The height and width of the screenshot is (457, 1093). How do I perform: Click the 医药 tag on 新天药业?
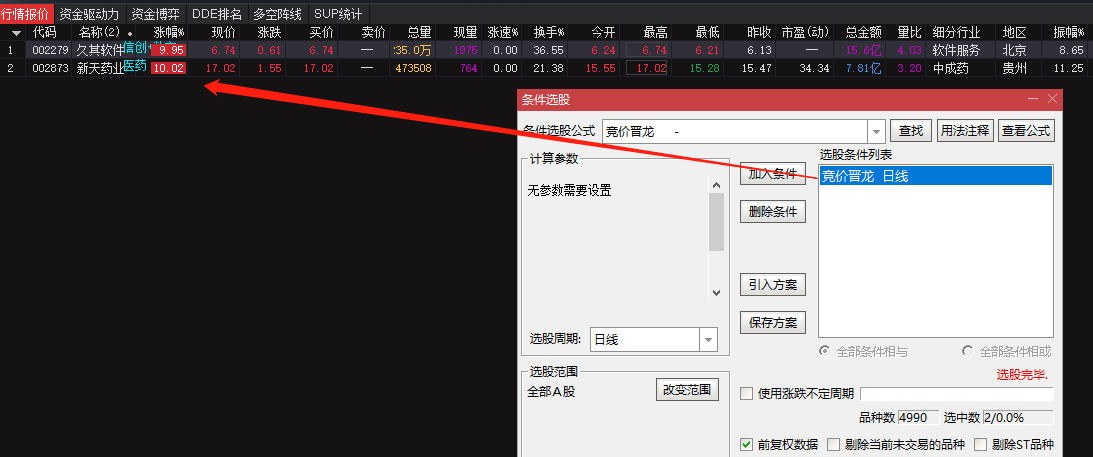(135, 66)
